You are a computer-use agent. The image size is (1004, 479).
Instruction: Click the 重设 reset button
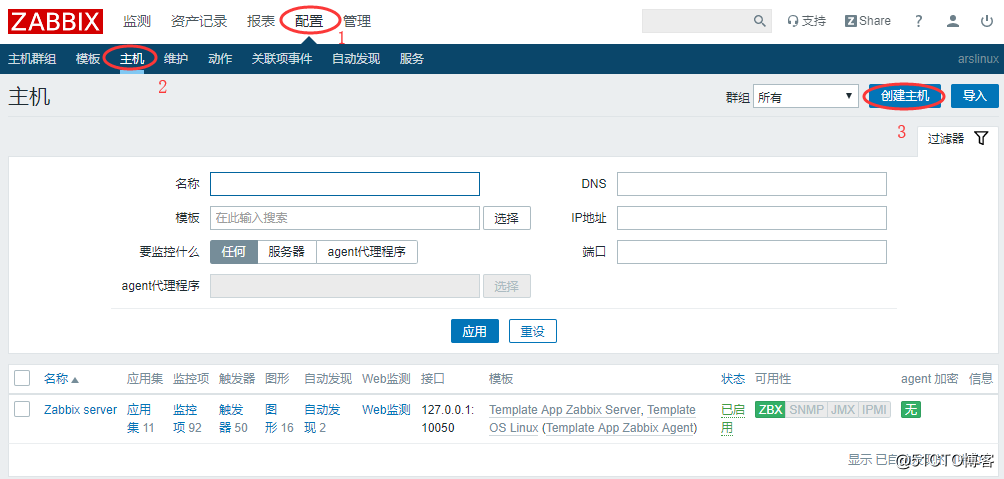[x=533, y=331]
